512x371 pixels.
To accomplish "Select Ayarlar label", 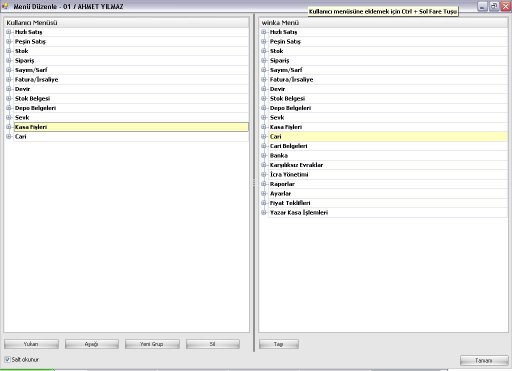I will 280,193.
